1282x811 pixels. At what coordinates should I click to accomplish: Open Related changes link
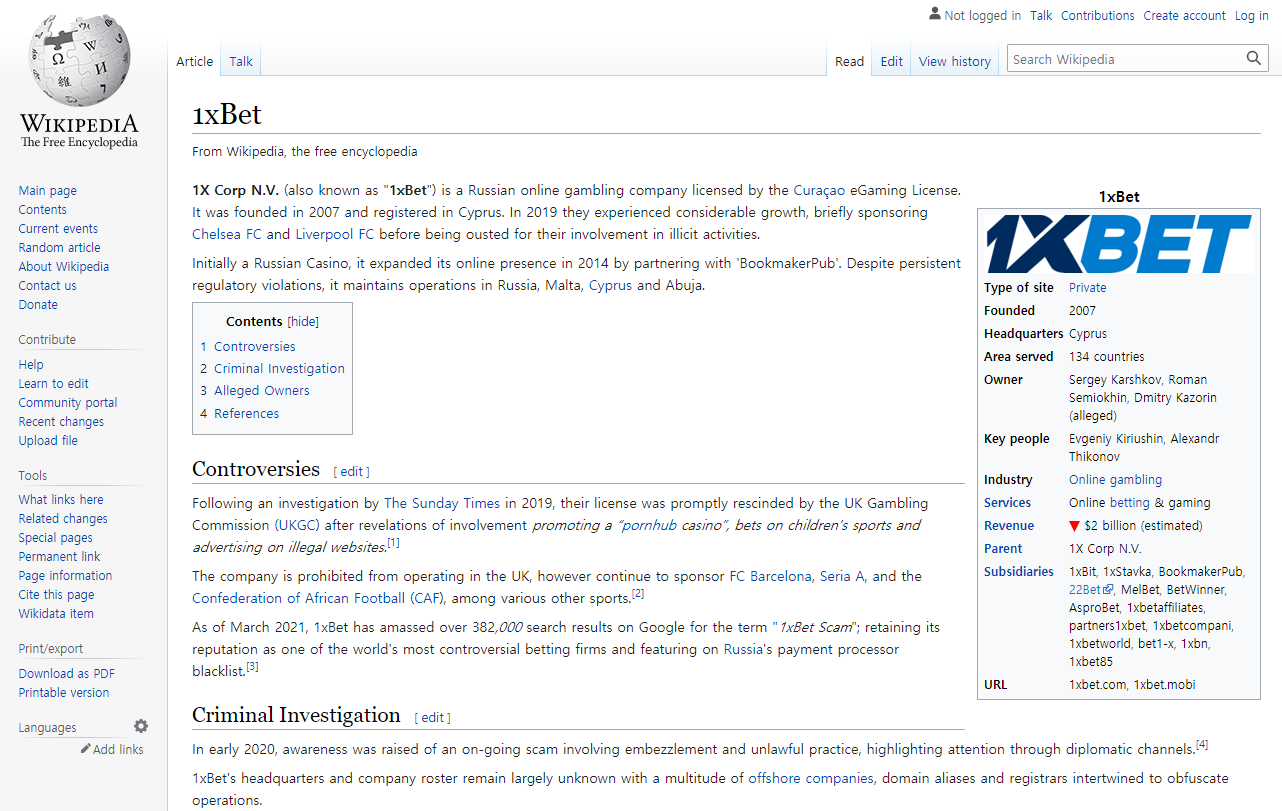pyautogui.click(x=63, y=519)
